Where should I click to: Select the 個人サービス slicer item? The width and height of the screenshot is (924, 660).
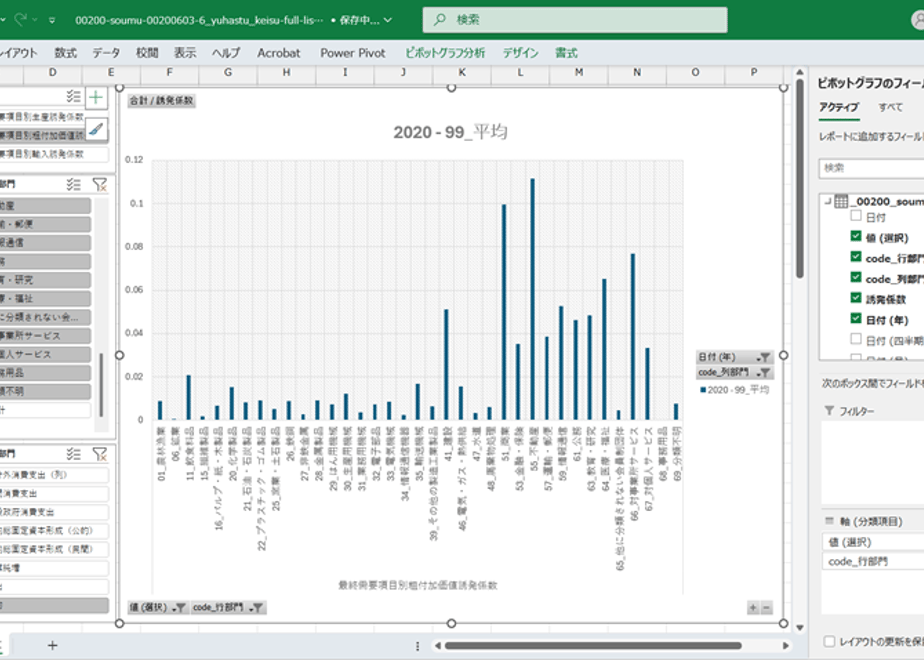pyautogui.click(x=45, y=355)
